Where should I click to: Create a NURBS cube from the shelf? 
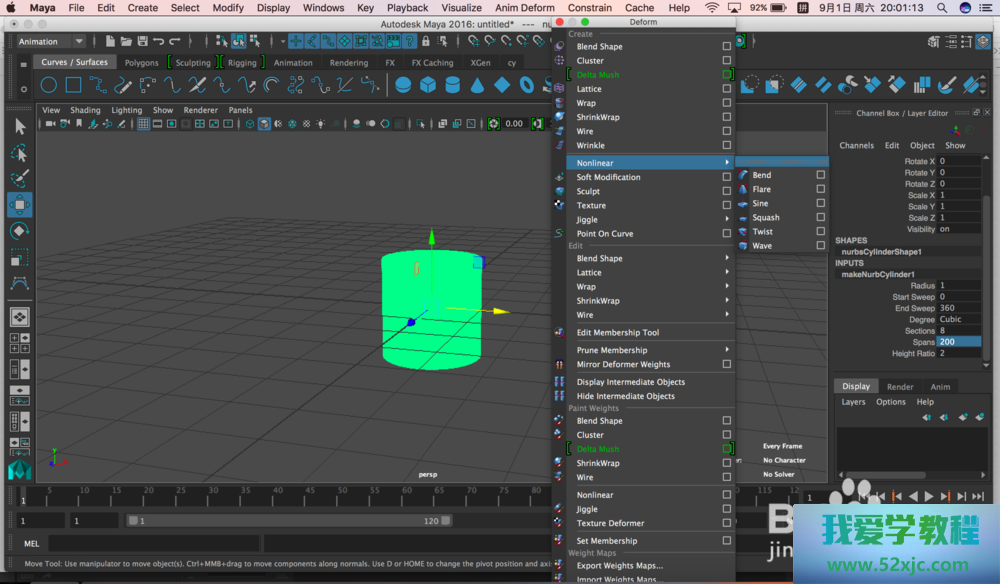[x=428, y=86]
